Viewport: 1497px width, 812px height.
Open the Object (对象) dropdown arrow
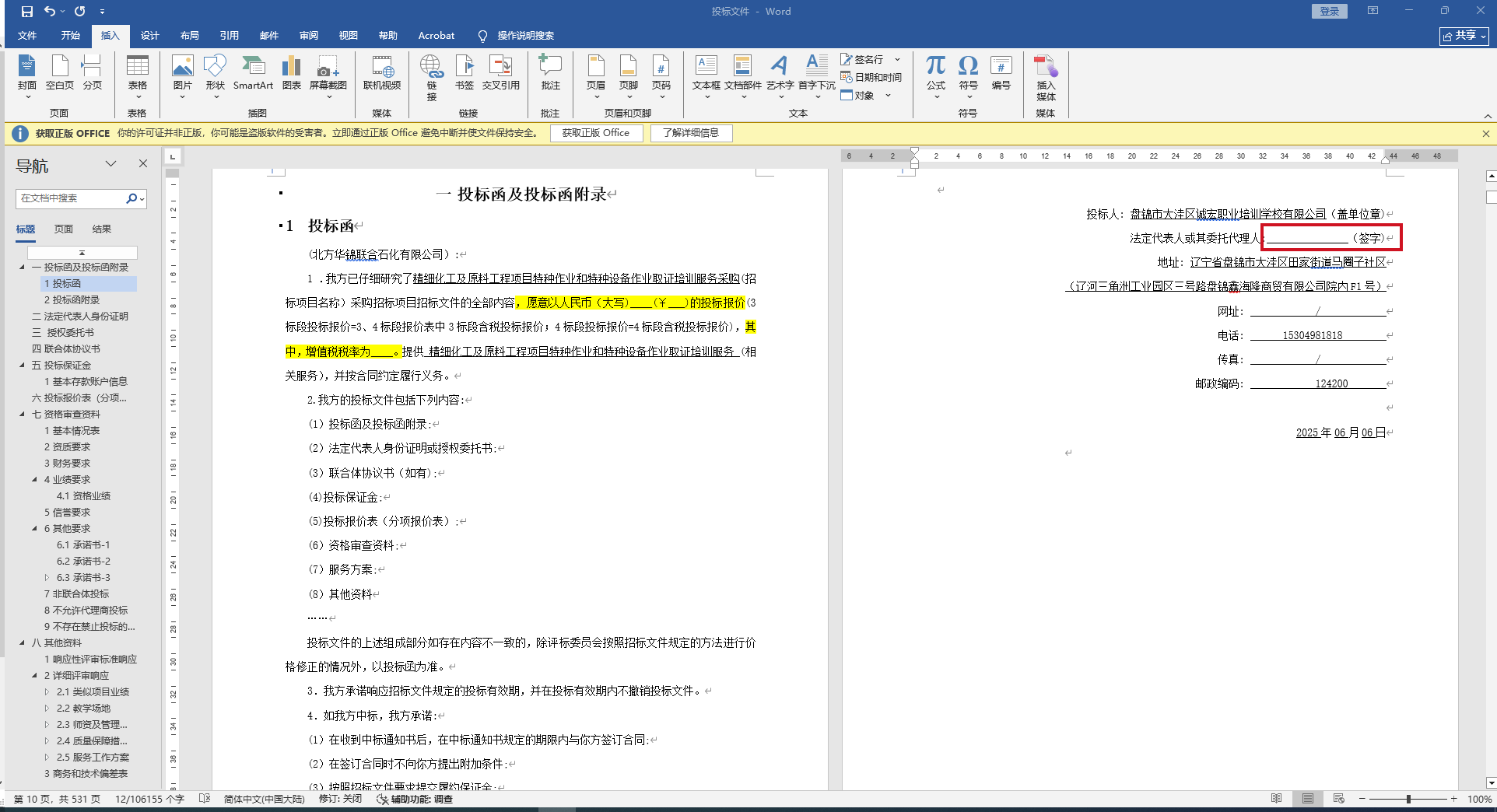tap(888, 96)
